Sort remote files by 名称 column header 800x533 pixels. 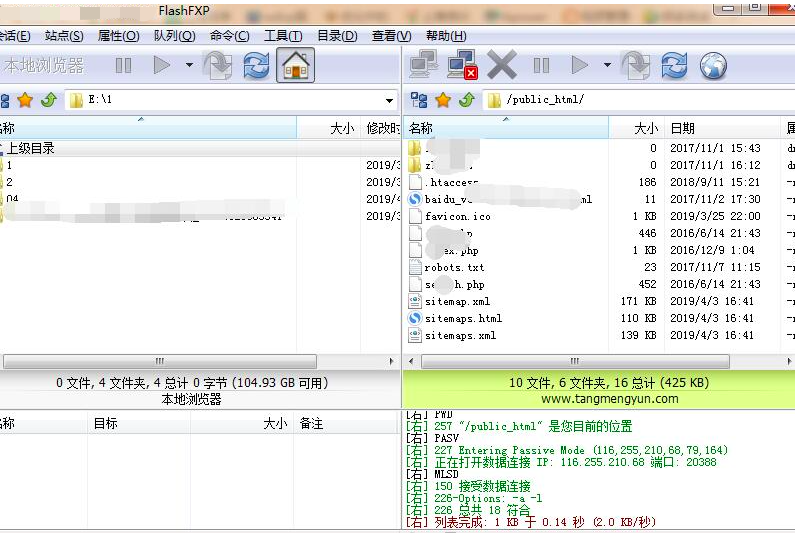[506, 128]
